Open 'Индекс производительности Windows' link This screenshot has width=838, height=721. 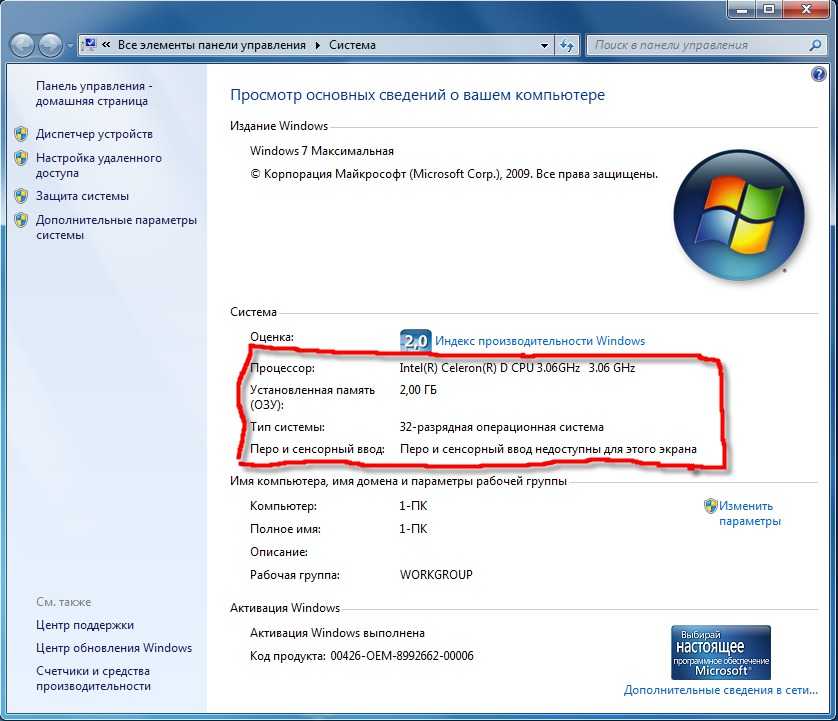[540, 341]
